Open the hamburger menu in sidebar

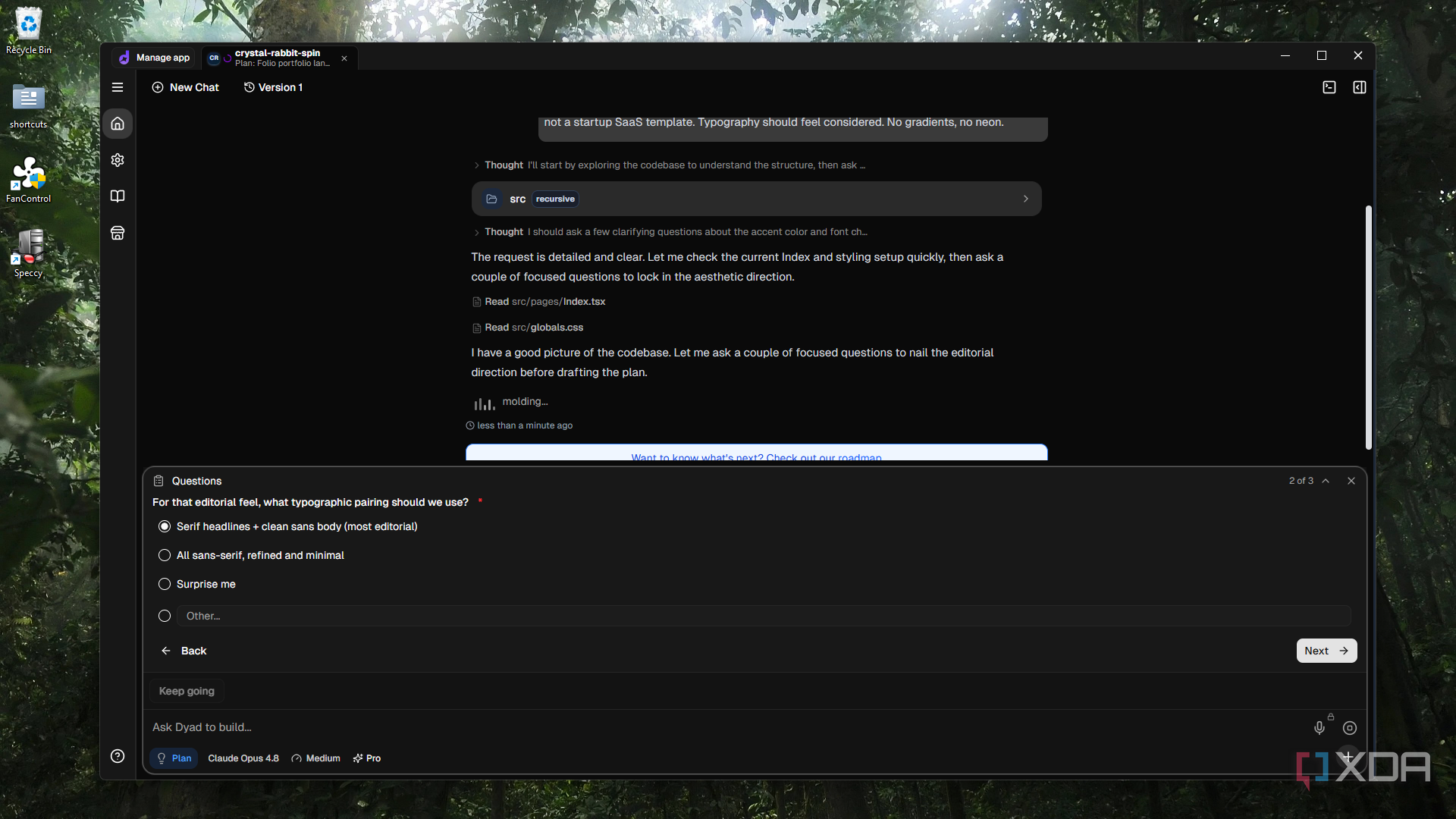point(118,87)
